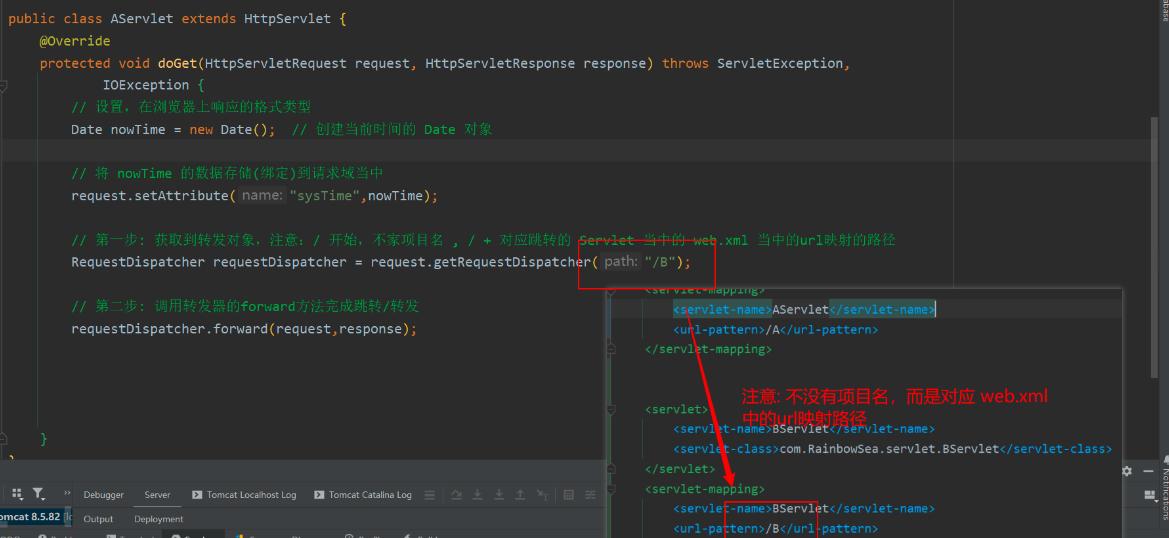Click the HttpServletRequest request parameter
This screenshot has width=1169, height=538.
coord(306,63)
